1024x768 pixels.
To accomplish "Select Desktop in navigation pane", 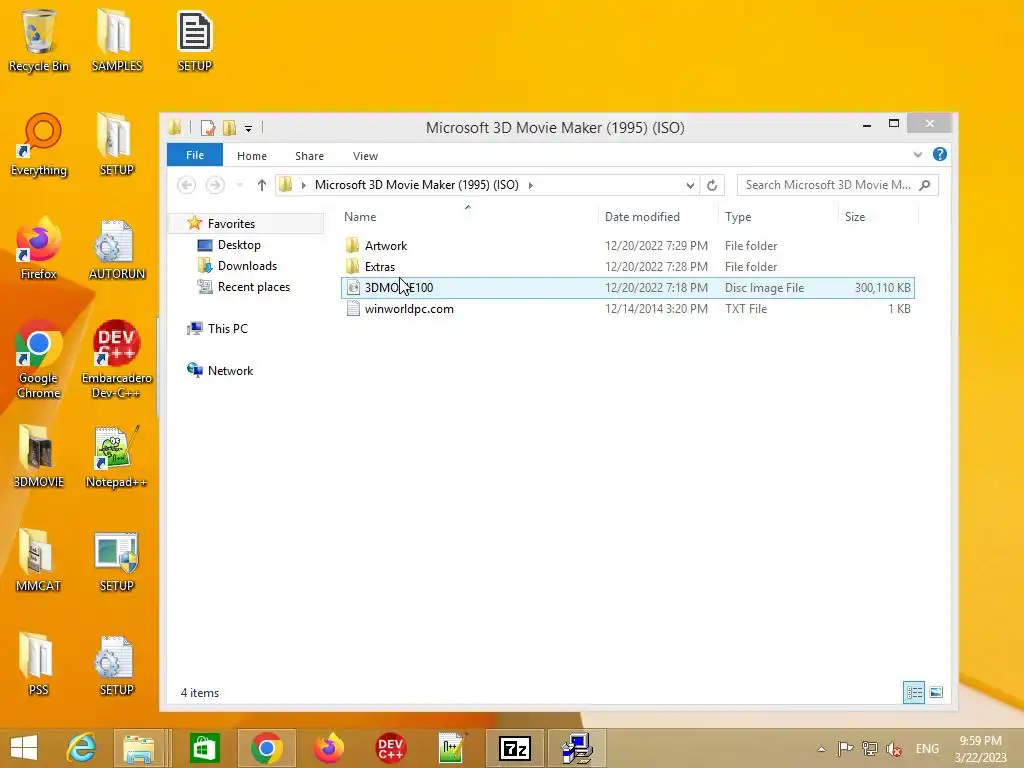I will coord(239,245).
